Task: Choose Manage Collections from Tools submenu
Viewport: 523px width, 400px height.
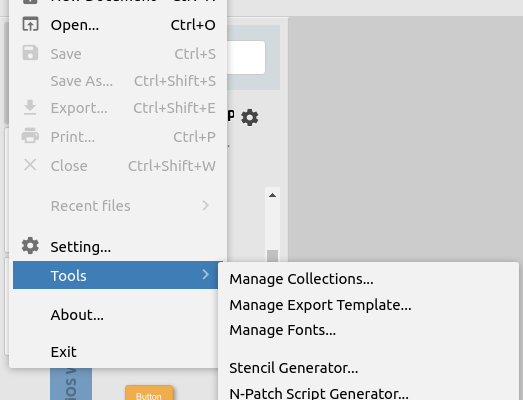Action: click(301, 279)
